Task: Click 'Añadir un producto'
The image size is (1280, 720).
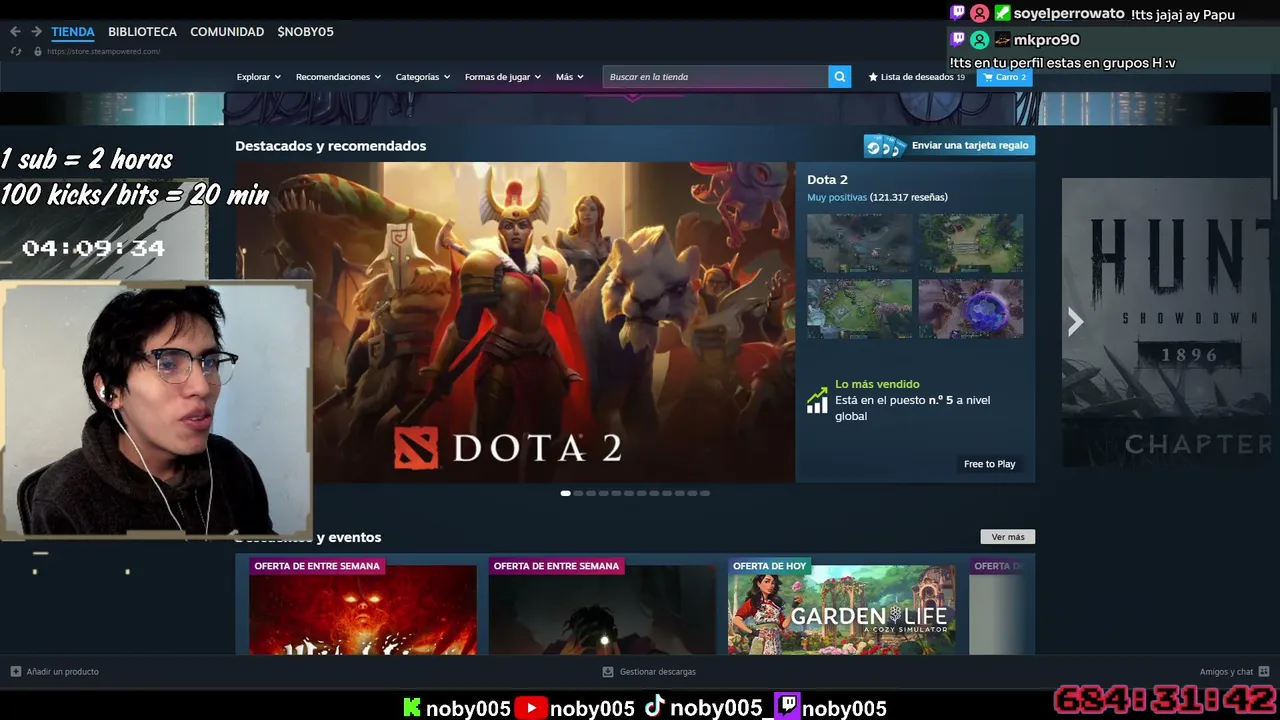Action: tap(63, 672)
